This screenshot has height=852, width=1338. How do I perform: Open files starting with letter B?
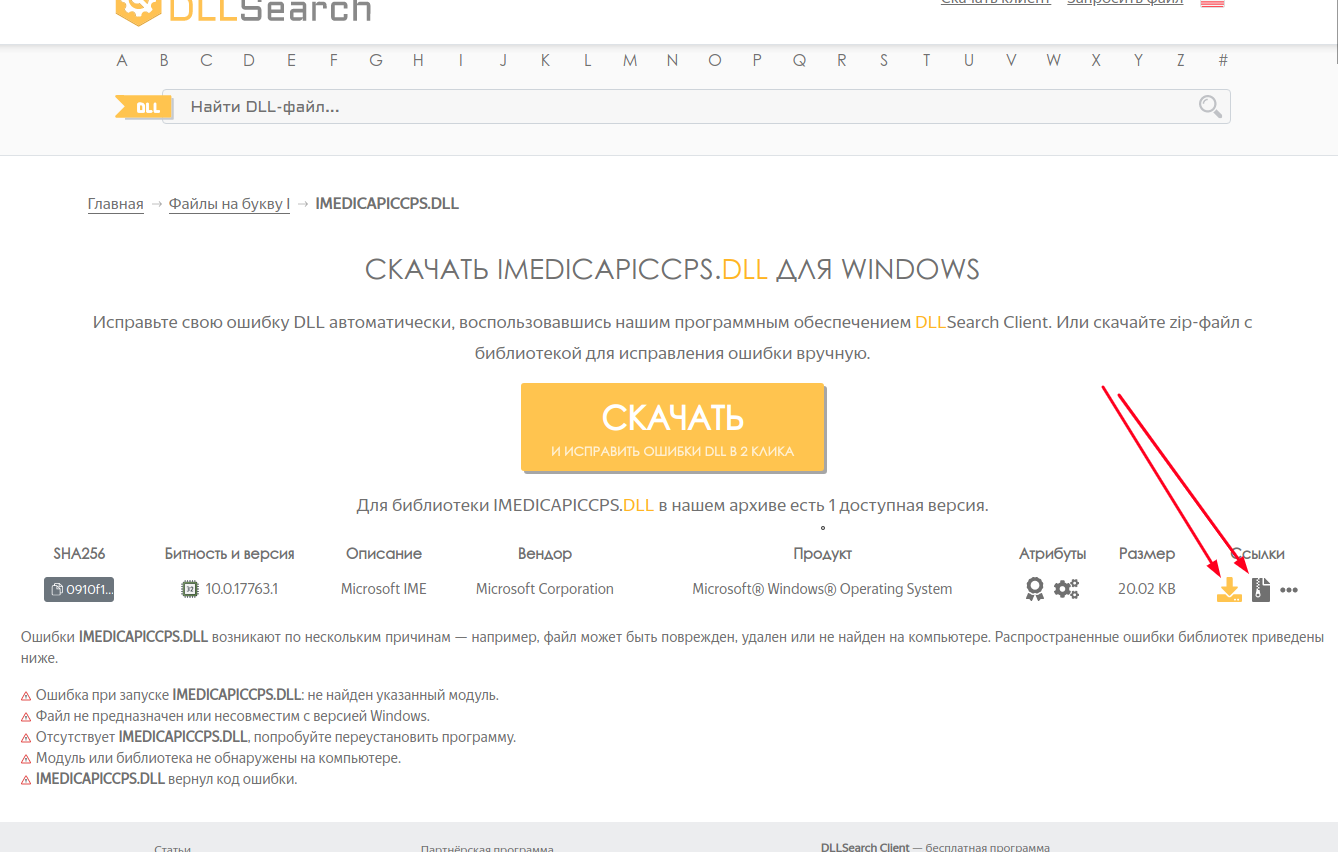click(164, 60)
